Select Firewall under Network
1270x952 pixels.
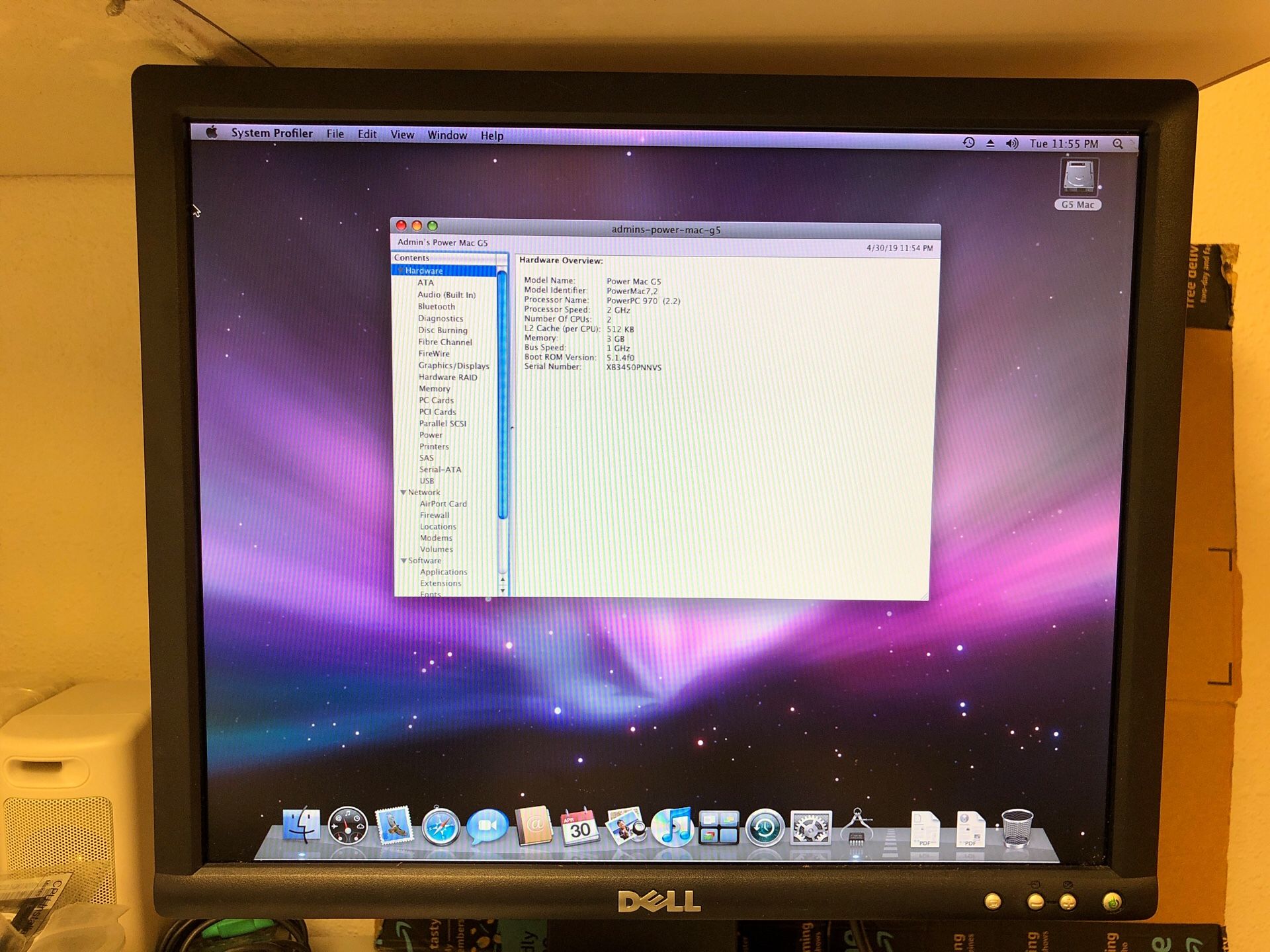[435, 515]
